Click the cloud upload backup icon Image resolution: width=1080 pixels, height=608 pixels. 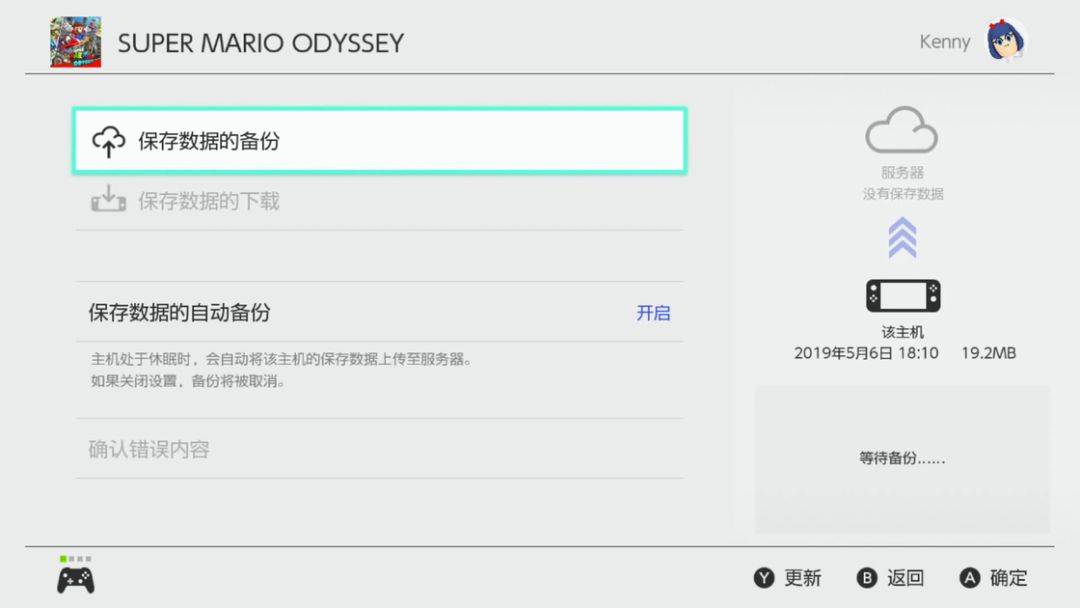(109, 142)
